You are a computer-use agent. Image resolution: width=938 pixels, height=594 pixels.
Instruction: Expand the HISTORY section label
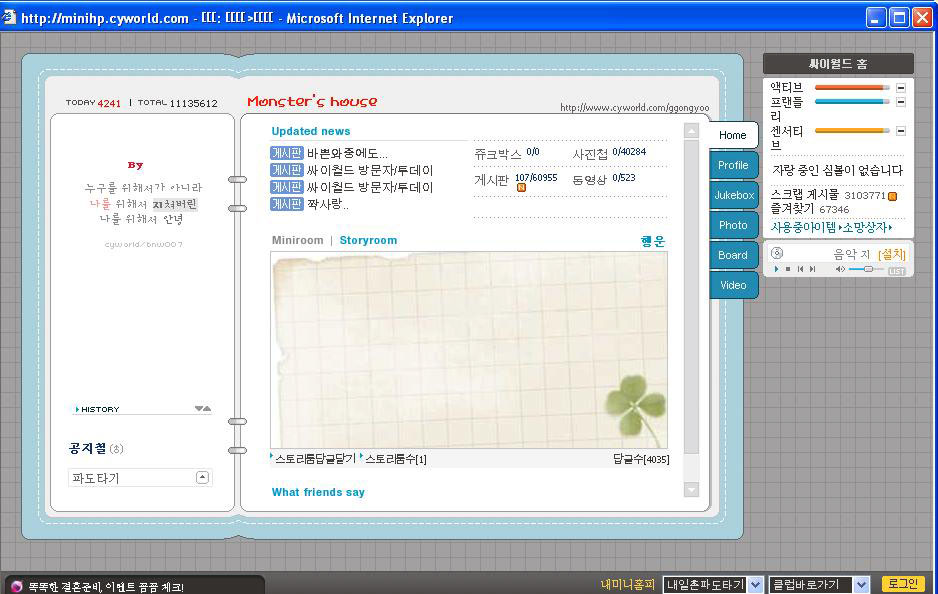pyautogui.click(x=98, y=409)
